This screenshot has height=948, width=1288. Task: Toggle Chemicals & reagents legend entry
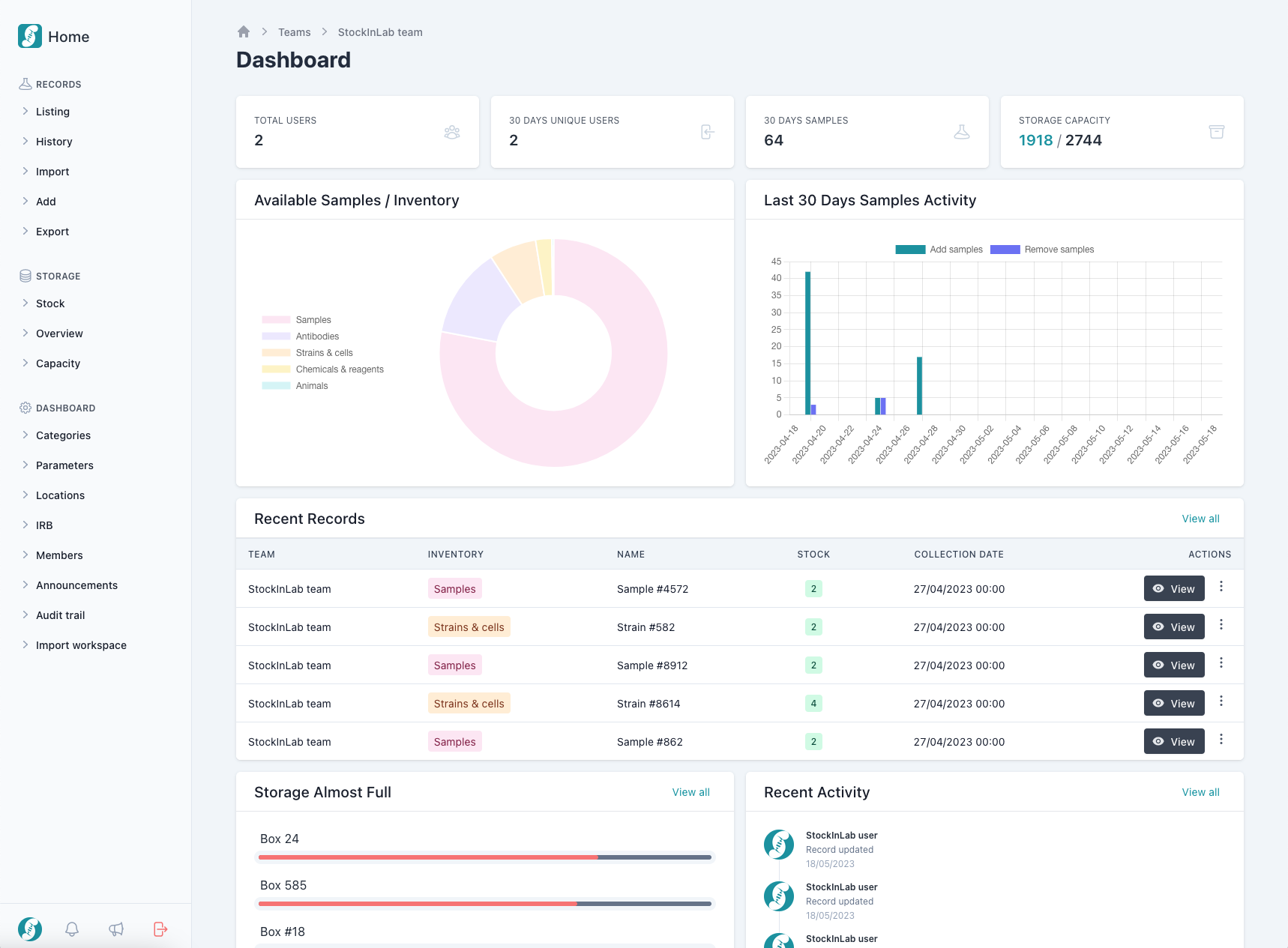[x=322, y=369]
